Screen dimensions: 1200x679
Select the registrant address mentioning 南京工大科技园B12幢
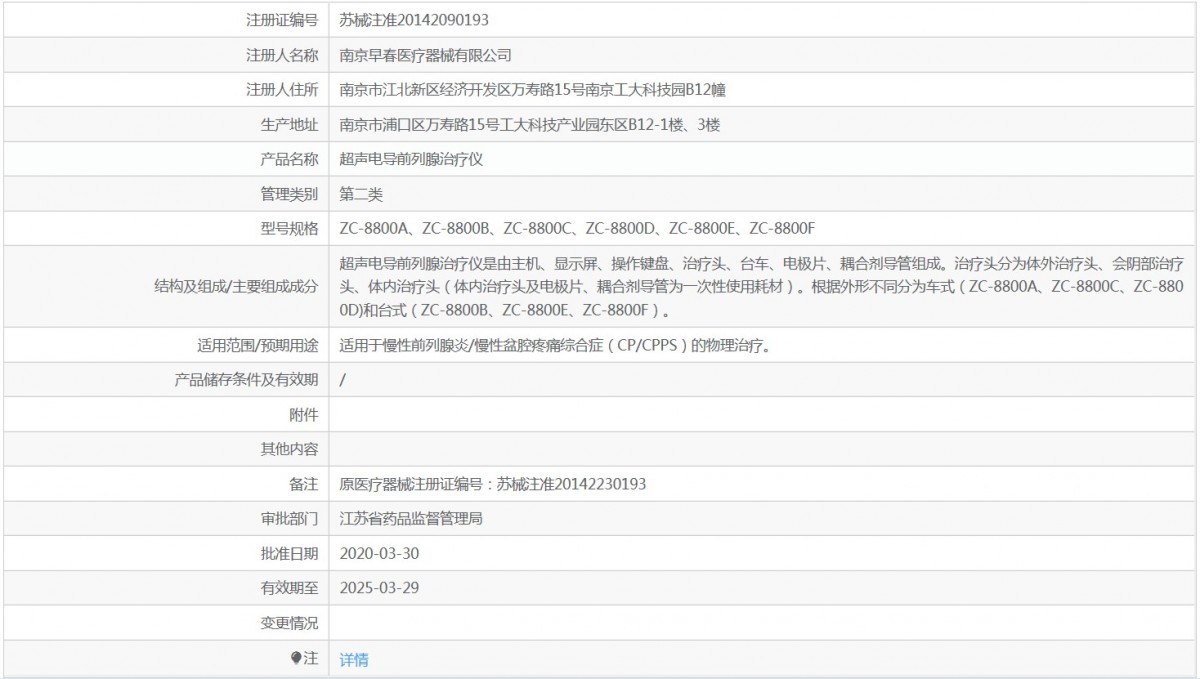click(x=532, y=90)
